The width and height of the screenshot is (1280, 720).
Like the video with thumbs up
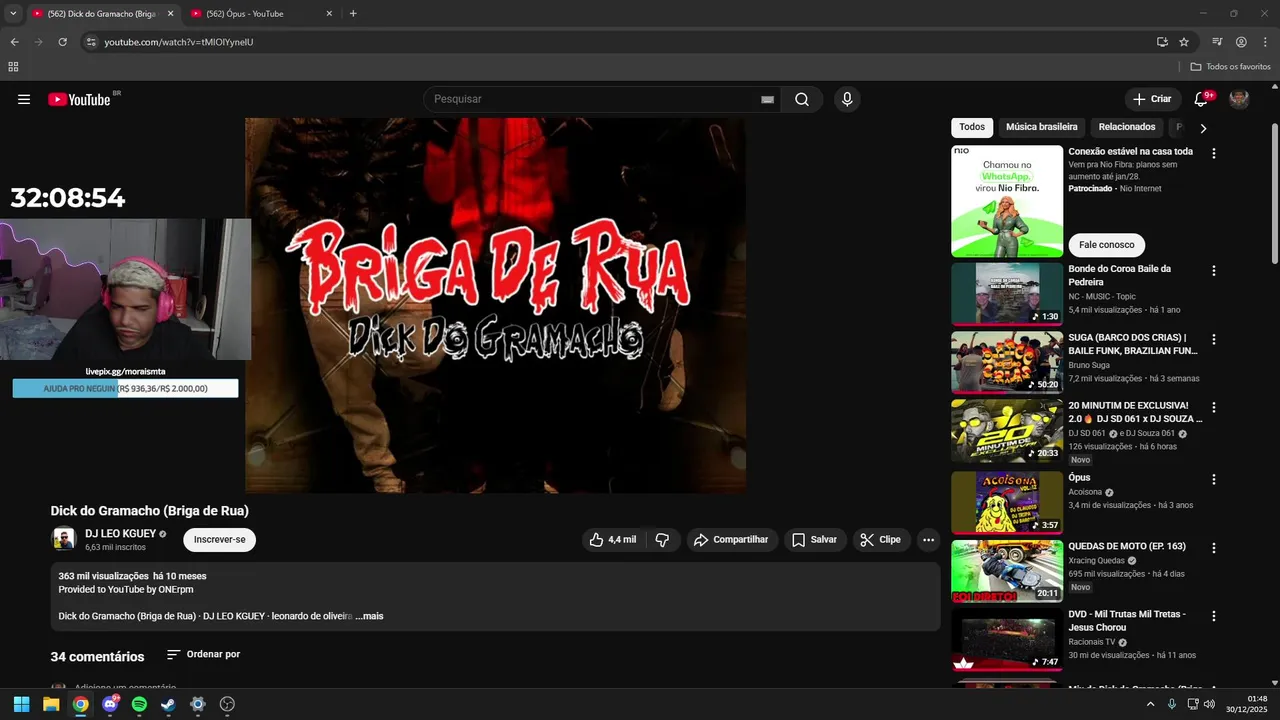click(613, 540)
